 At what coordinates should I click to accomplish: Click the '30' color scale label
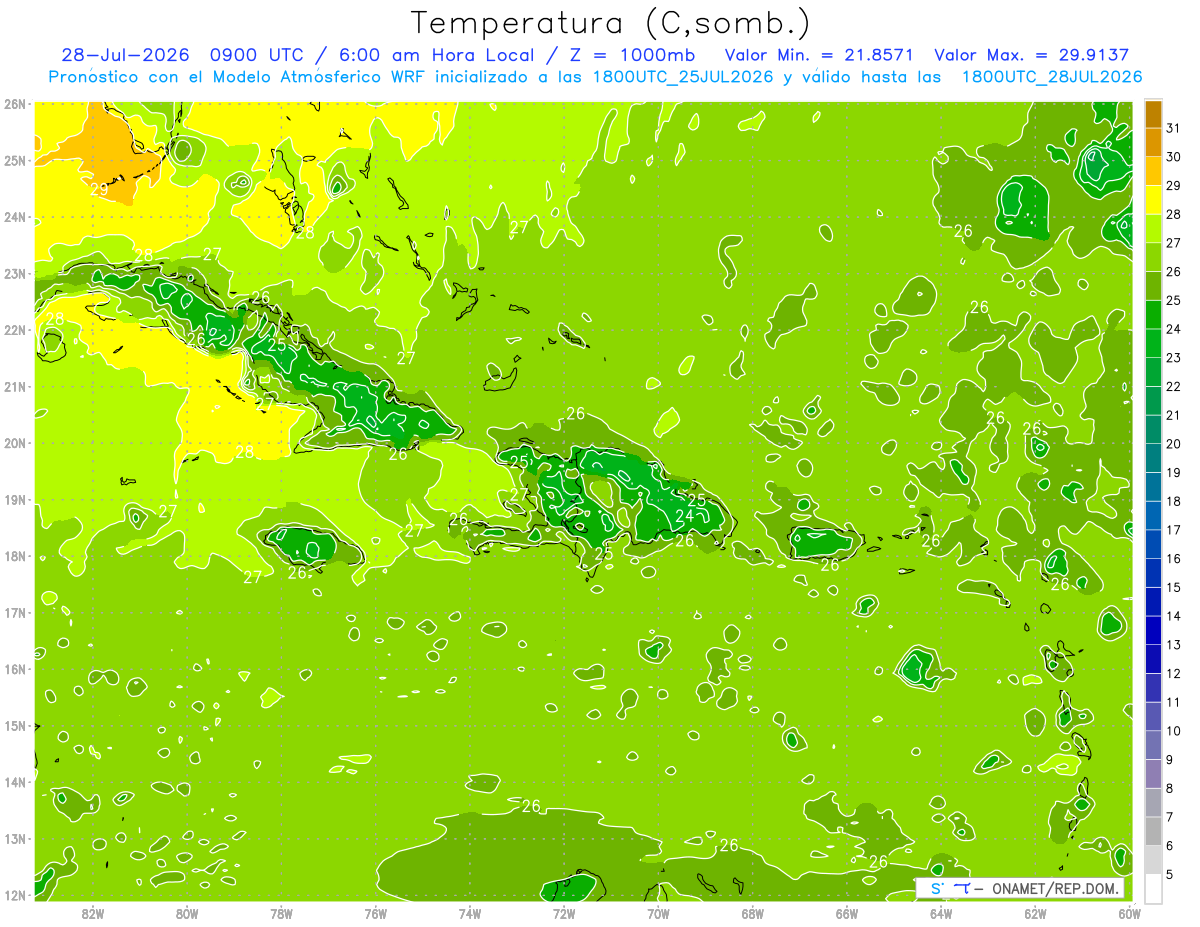click(x=1173, y=157)
